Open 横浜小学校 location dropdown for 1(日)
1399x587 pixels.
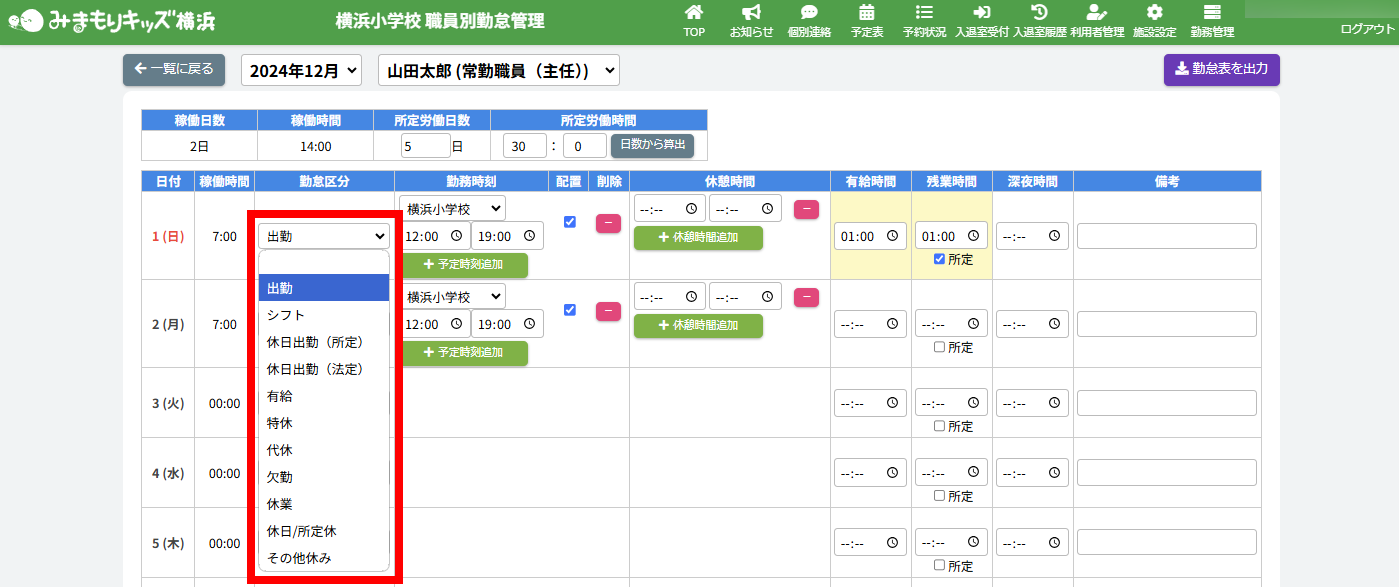click(x=452, y=208)
